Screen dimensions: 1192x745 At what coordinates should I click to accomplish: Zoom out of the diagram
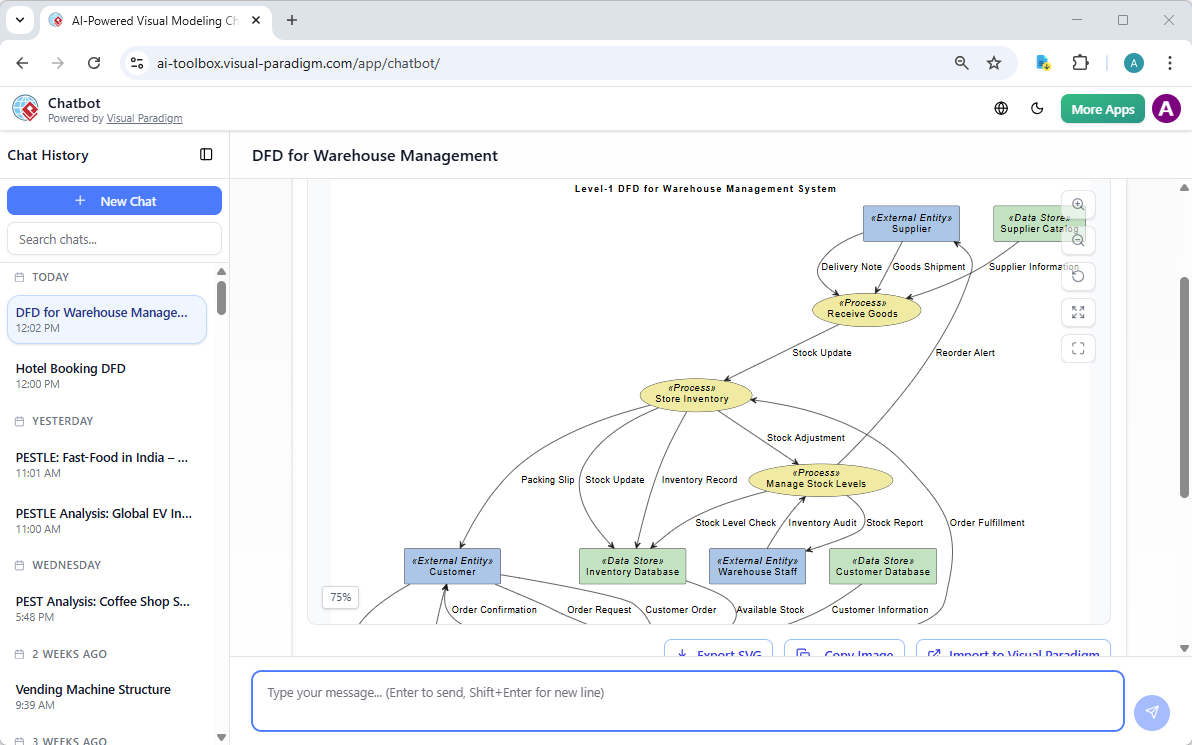tap(1078, 240)
